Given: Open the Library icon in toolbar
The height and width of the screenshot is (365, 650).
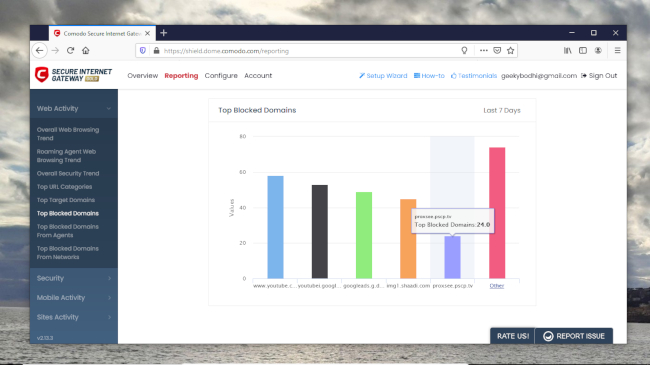Looking at the screenshot, I should click(568, 51).
